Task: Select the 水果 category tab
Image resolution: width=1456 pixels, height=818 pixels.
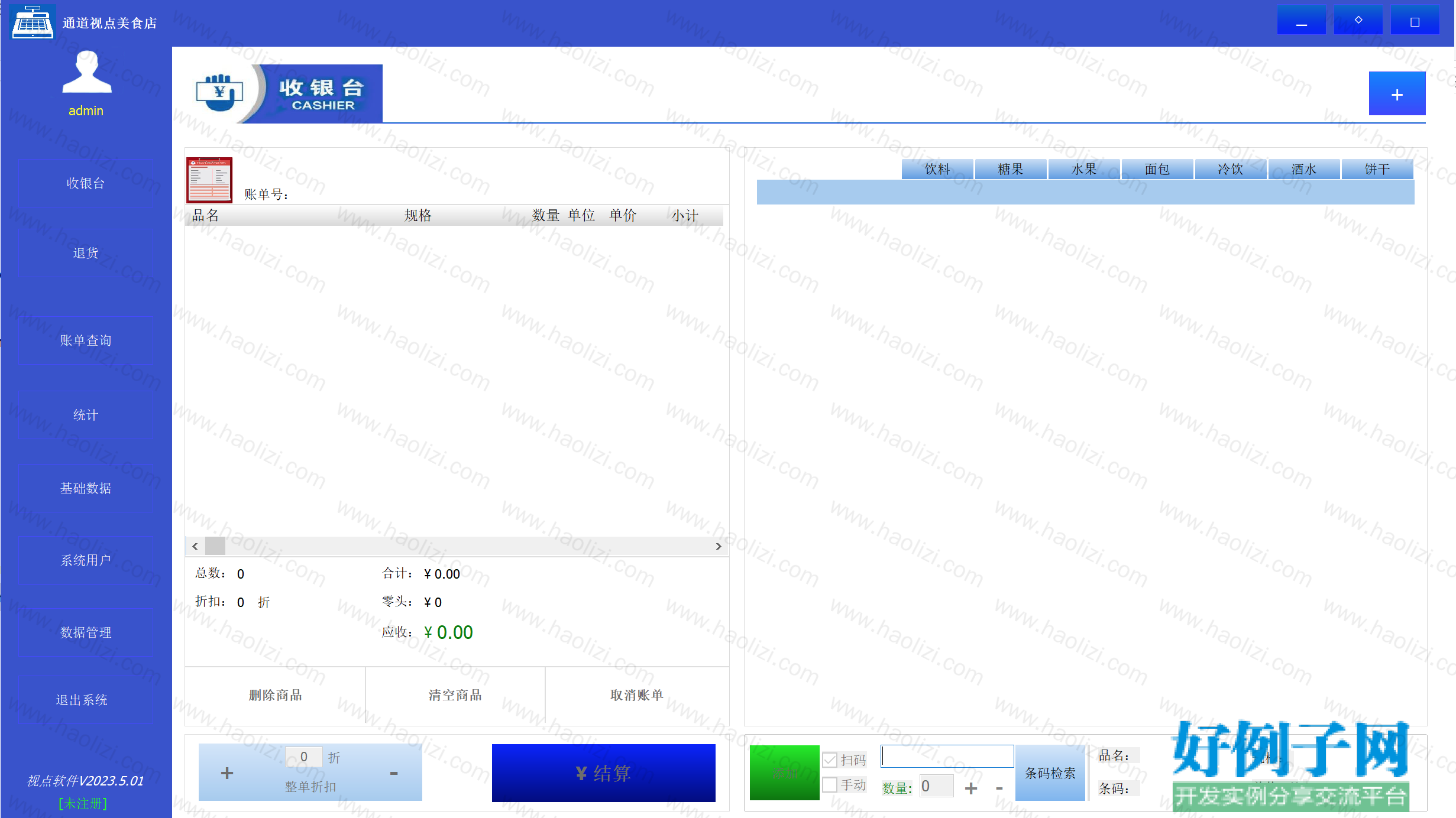Action: pos(1084,169)
